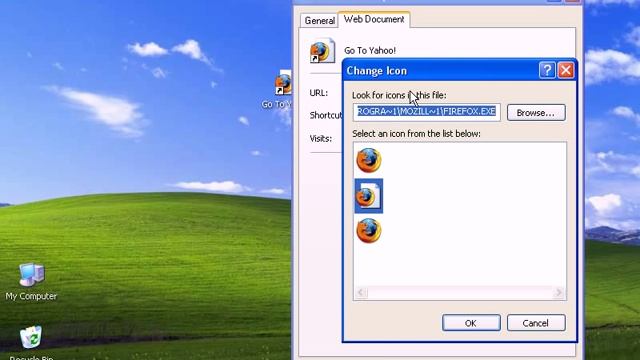Select the first Firefox globe icon in list
The width and height of the screenshot is (640, 360).
[x=369, y=160]
